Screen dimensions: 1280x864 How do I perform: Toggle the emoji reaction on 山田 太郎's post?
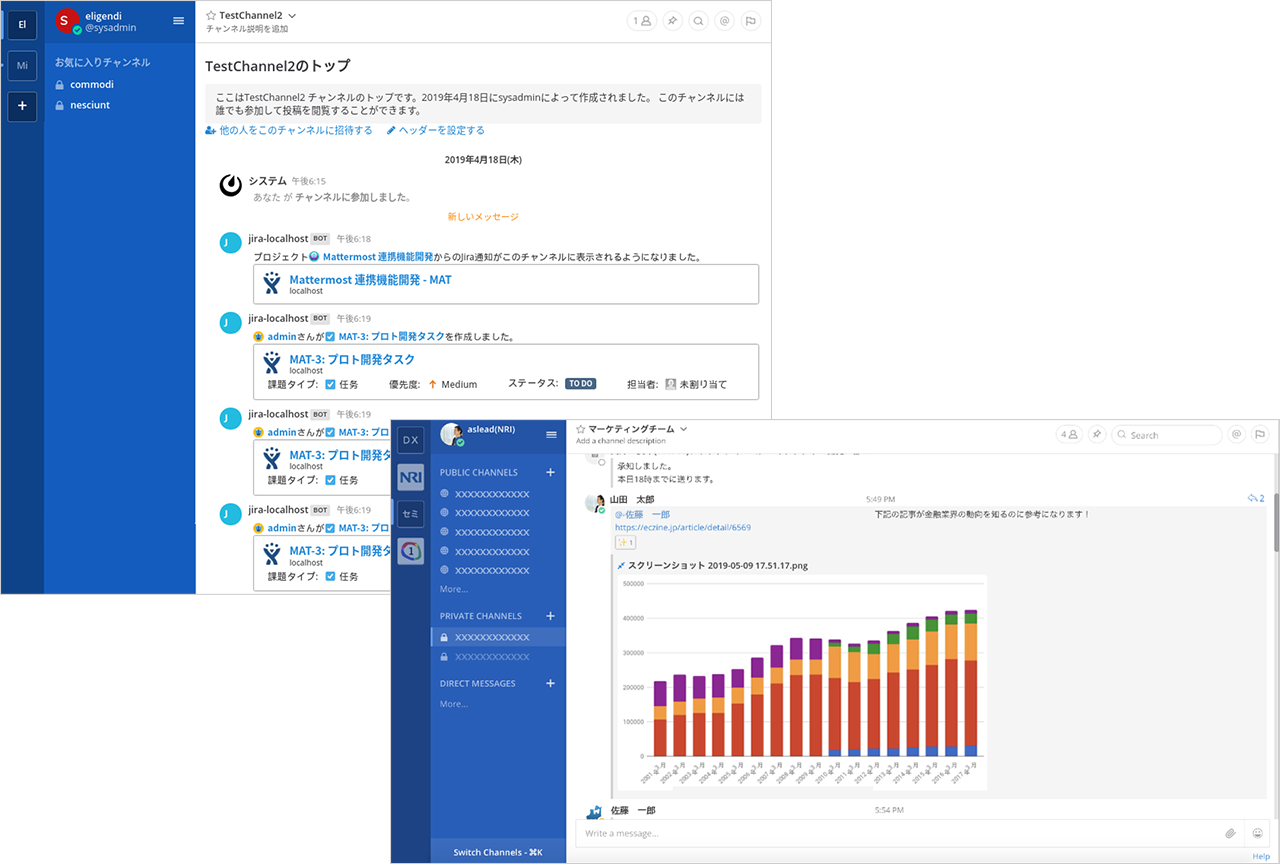[625, 542]
